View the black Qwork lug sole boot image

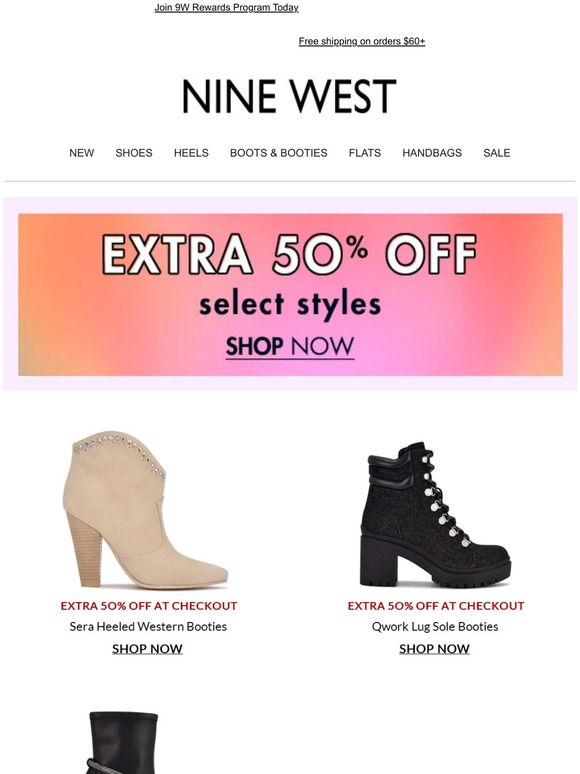435,513
